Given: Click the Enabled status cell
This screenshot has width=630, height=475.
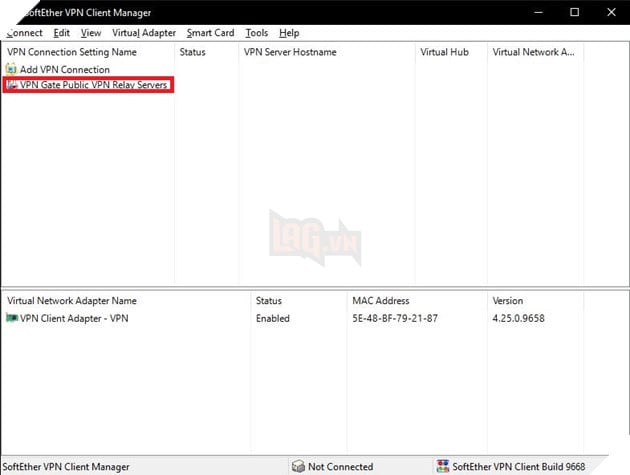Looking at the screenshot, I should (273, 318).
